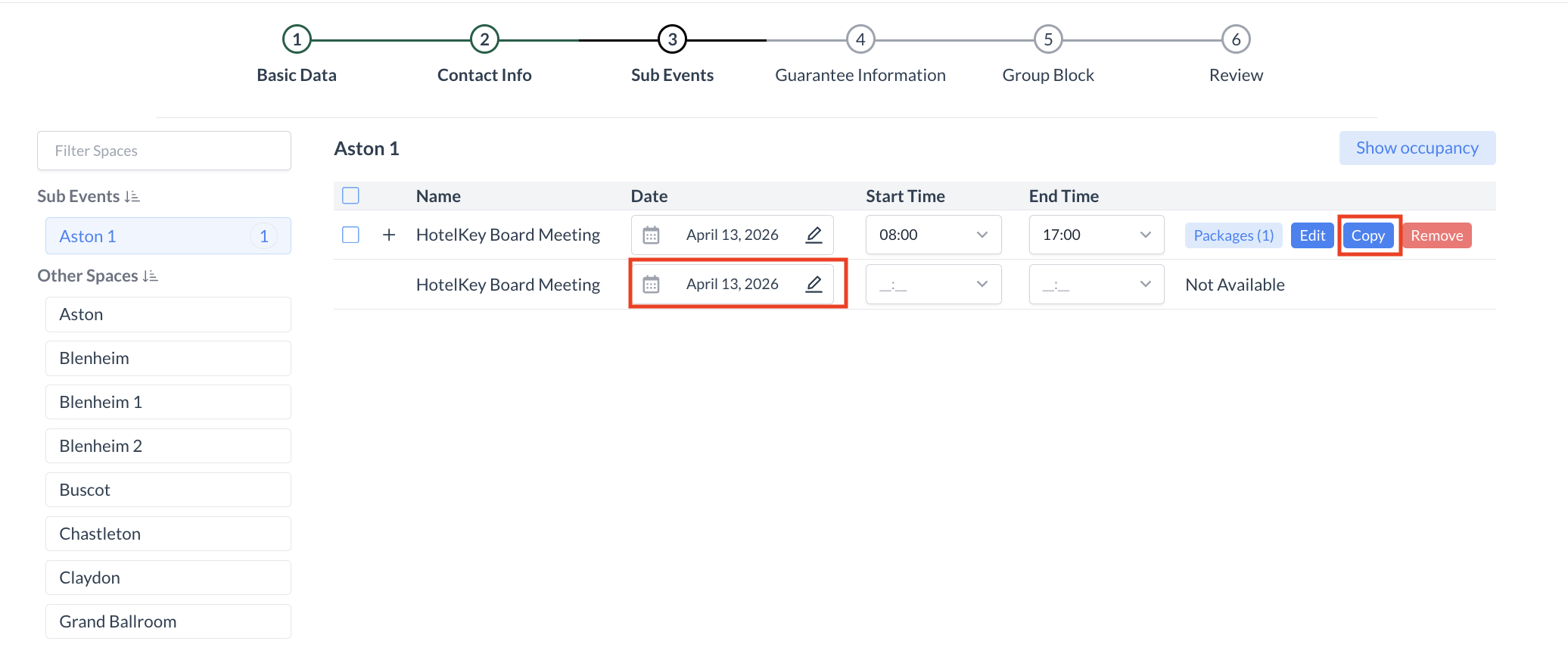Click the pencil edit icon for first row date
1568x657 pixels.
point(814,235)
